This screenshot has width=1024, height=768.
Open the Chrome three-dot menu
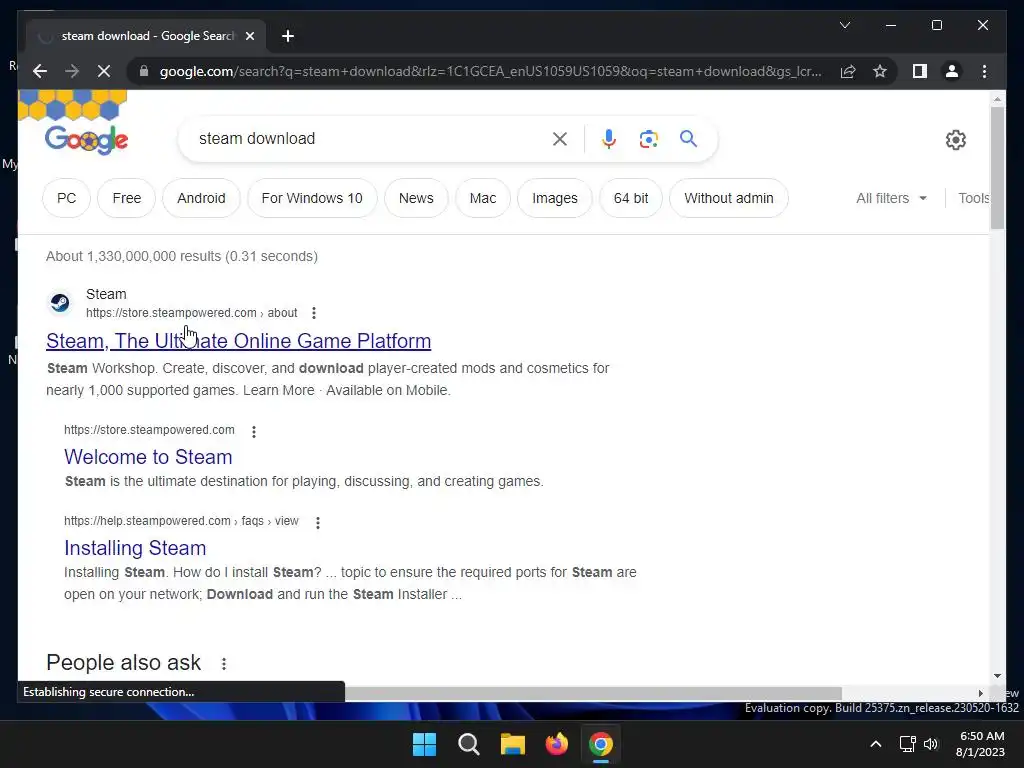(x=984, y=71)
